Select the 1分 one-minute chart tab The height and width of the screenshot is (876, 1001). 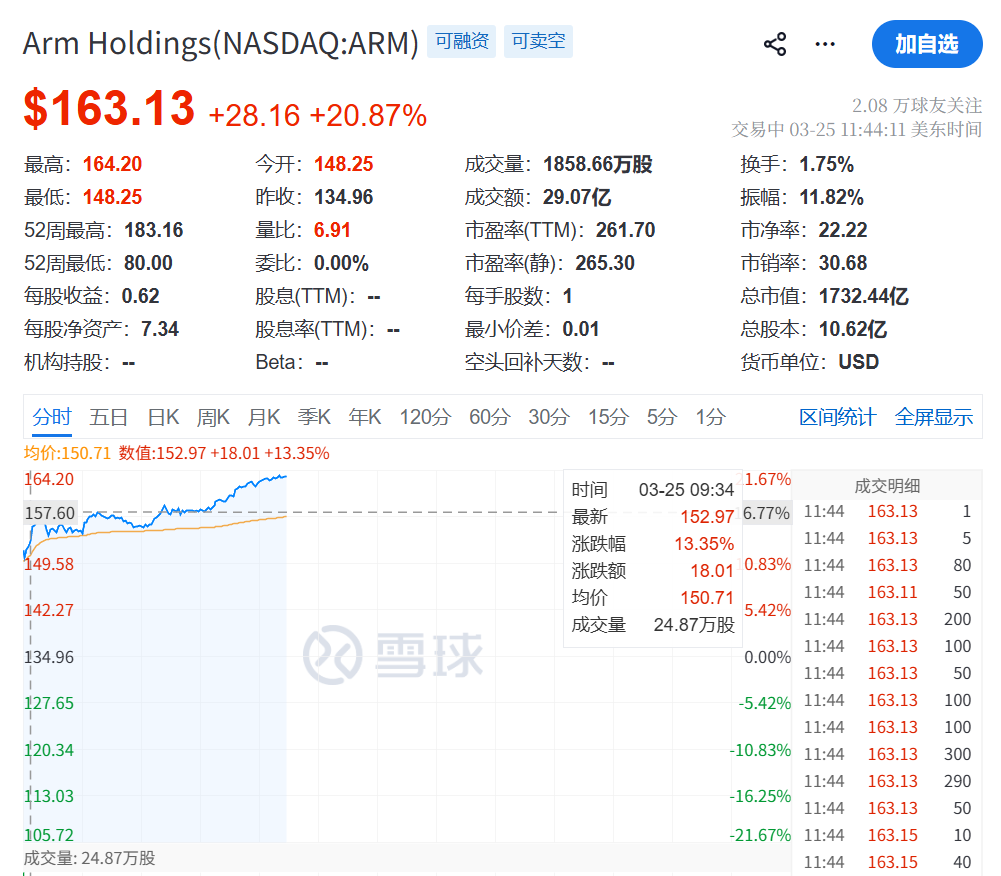[x=710, y=417]
